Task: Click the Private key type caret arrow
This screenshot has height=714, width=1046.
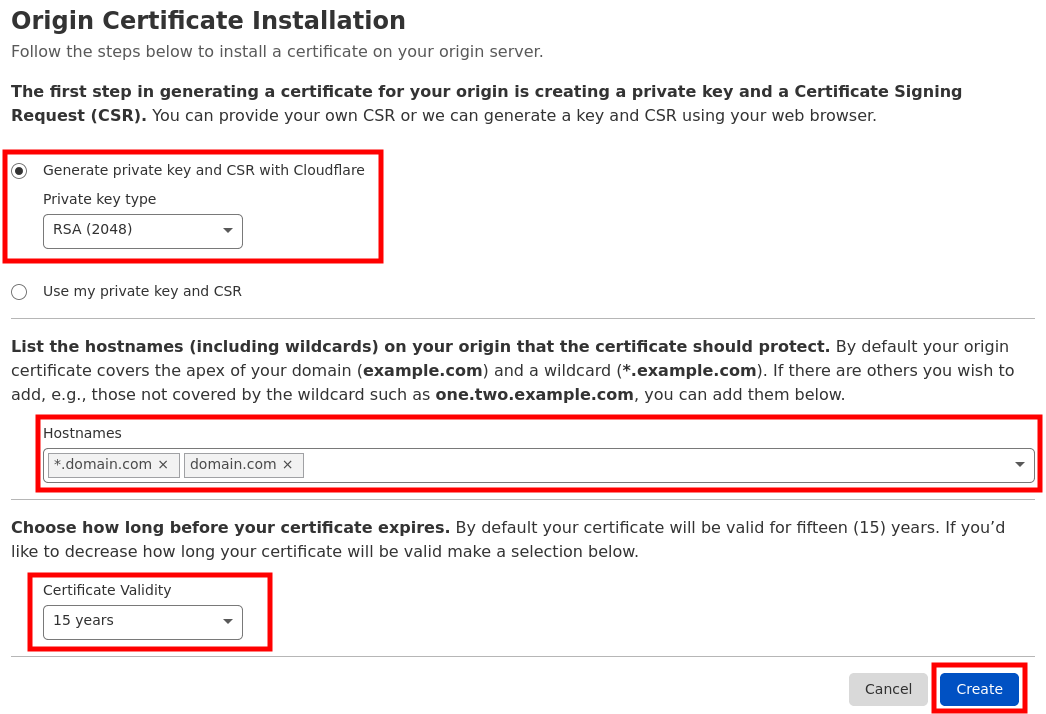Action: click(228, 230)
